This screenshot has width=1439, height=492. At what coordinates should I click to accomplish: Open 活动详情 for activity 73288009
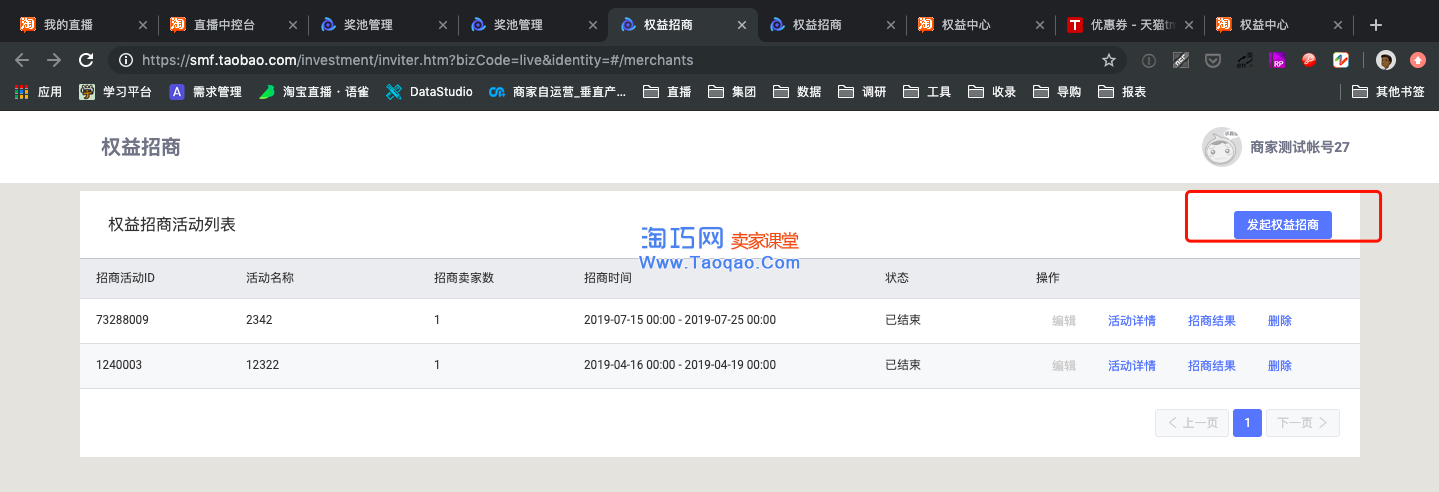coord(1132,321)
